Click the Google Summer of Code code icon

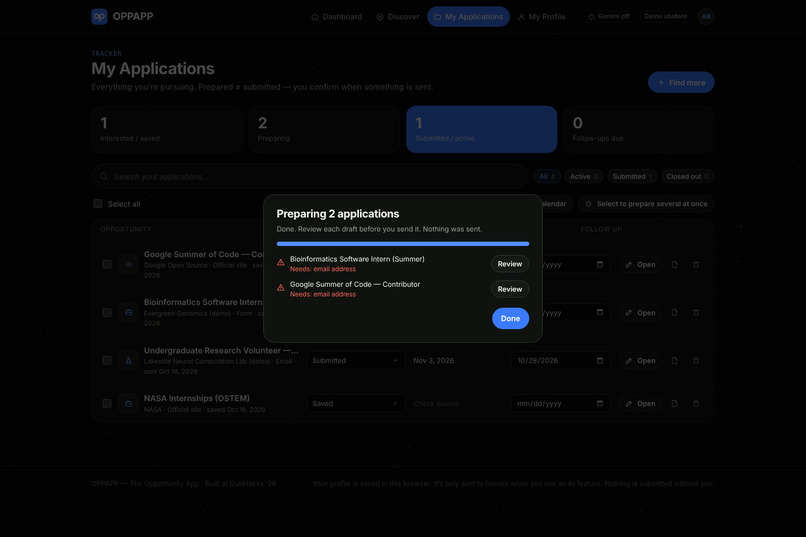point(129,264)
